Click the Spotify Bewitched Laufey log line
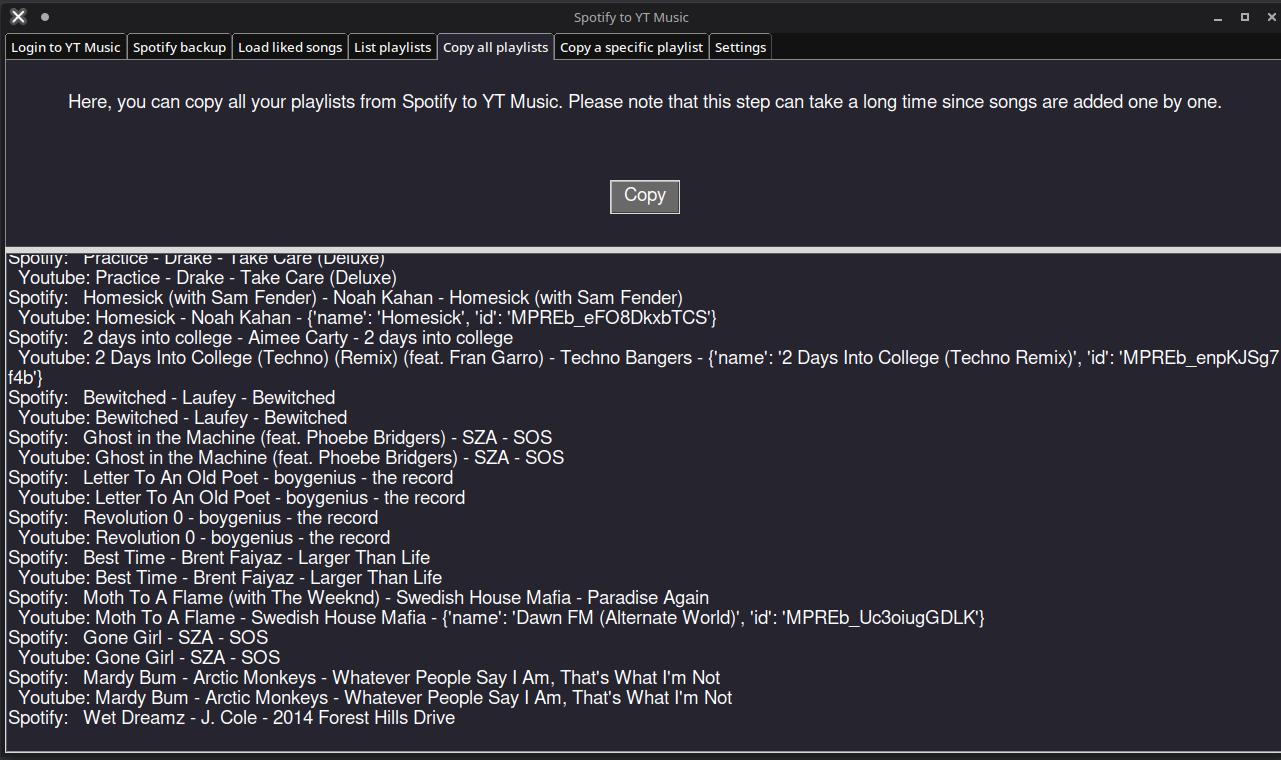 point(172,398)
